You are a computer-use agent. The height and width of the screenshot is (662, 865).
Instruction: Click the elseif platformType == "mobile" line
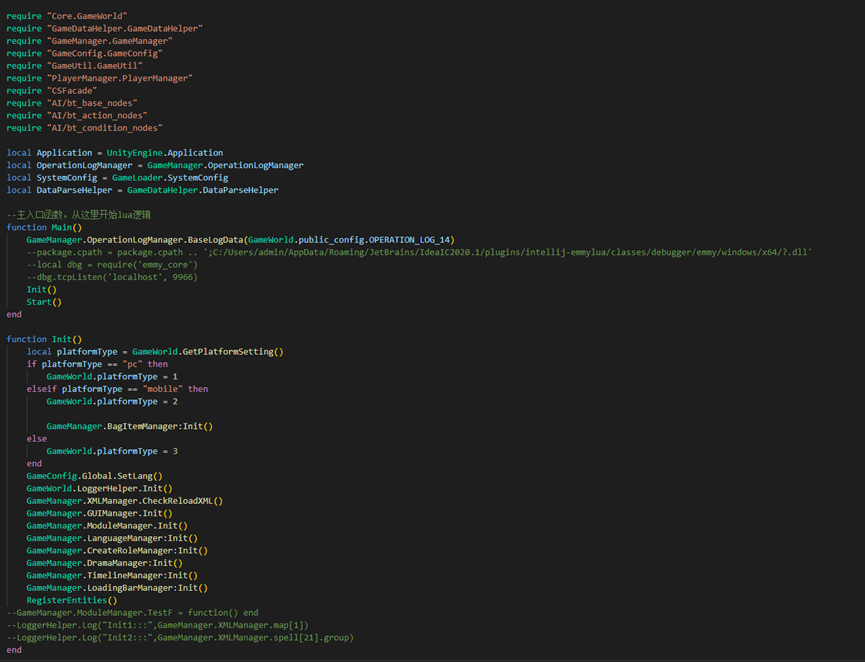(x=117, y=389)
